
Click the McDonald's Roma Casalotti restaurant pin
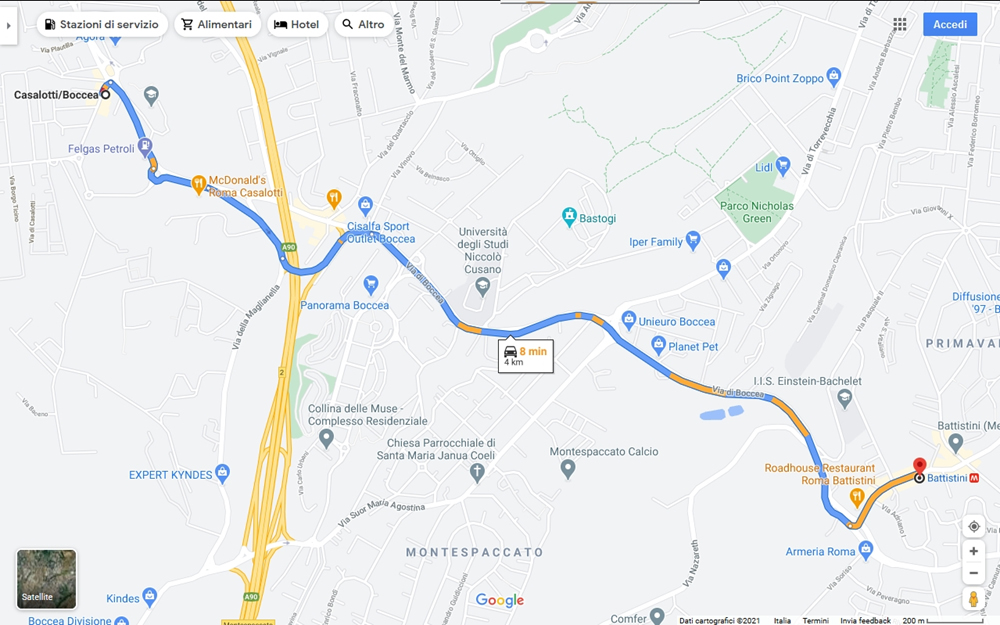point(198,184)
